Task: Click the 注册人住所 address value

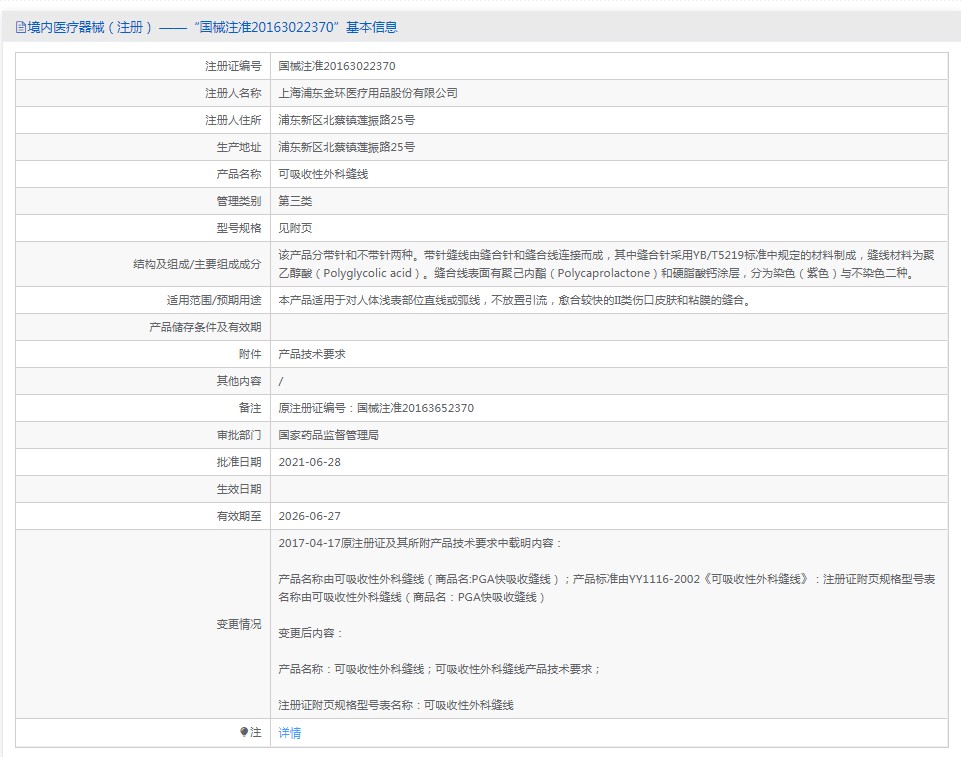Action: [346, 120]
